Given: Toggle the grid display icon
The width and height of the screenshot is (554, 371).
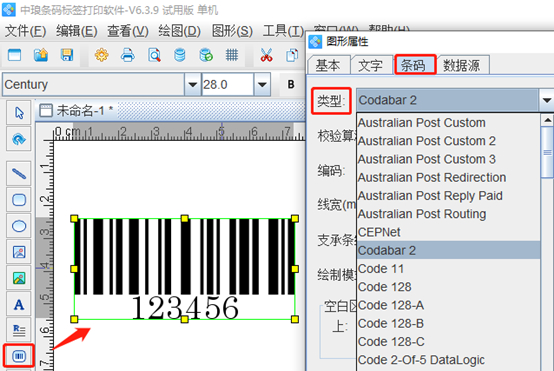Looking at the screenshot, I should 232,55.
